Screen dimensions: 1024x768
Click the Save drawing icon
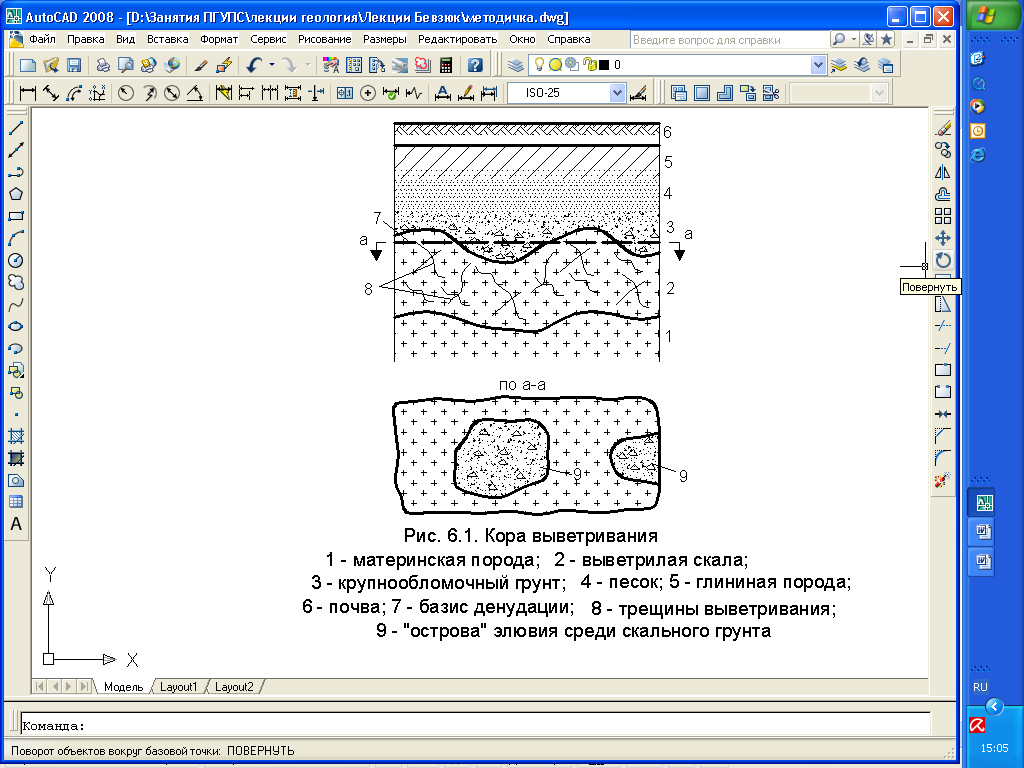(x=74, y=65)
